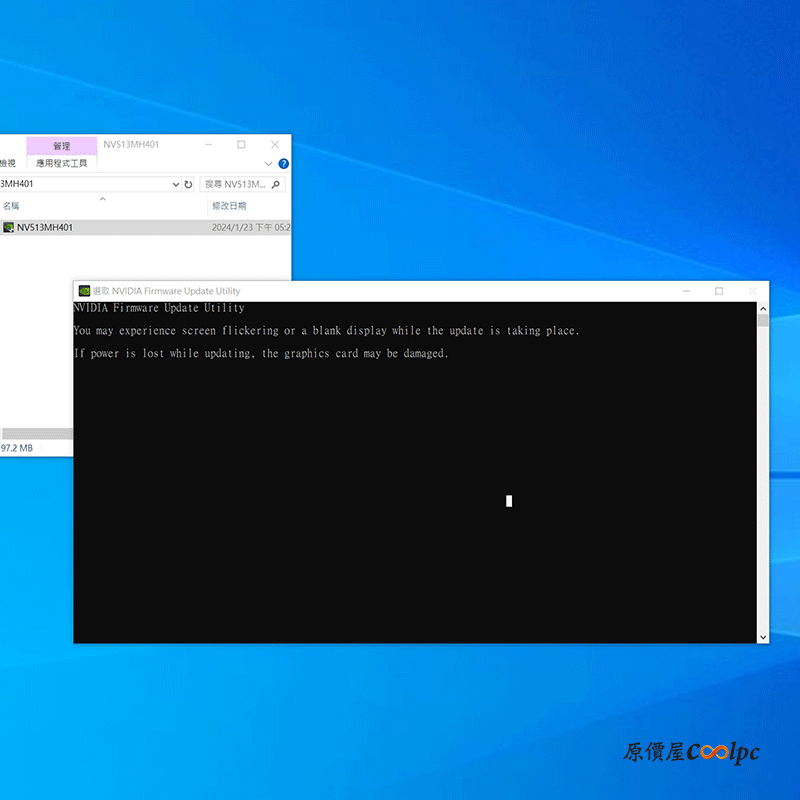800x800 pixels.
Task: Click the NVIDIA Firmware Update Utility title text
Action: (x=166, y=291)
